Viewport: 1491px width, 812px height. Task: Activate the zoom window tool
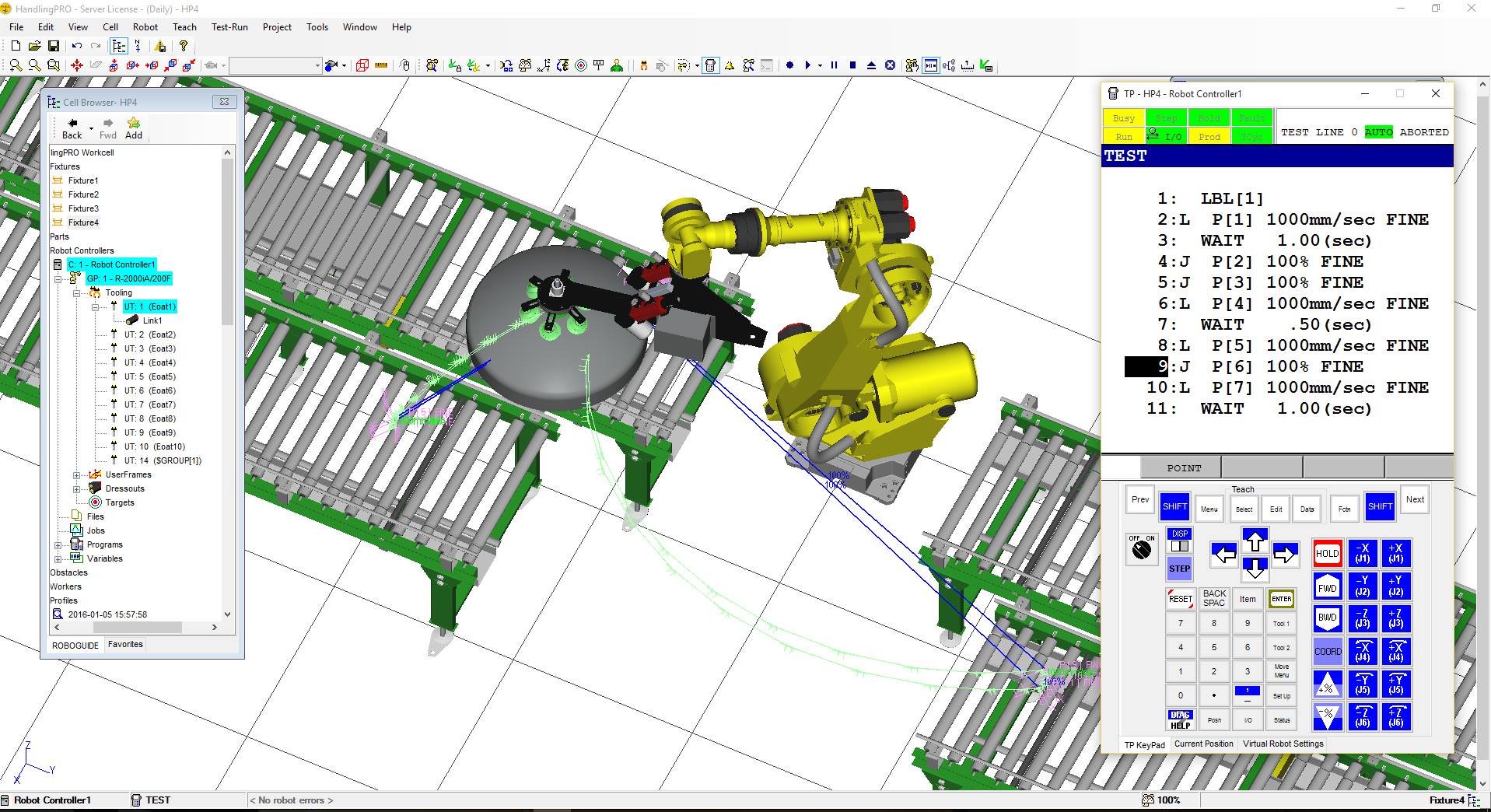54,65
